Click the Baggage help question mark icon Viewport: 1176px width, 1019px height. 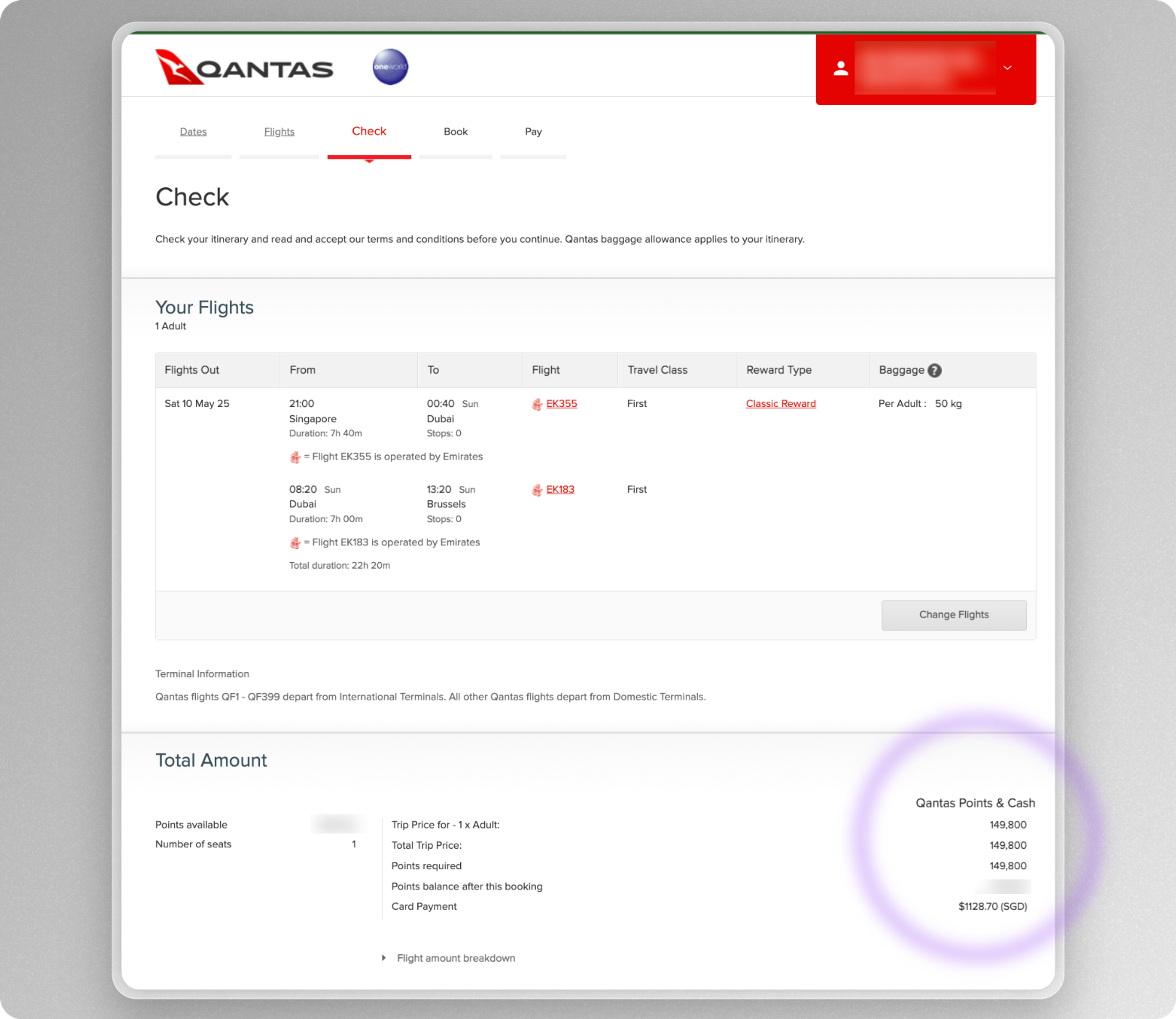[934, 370]
